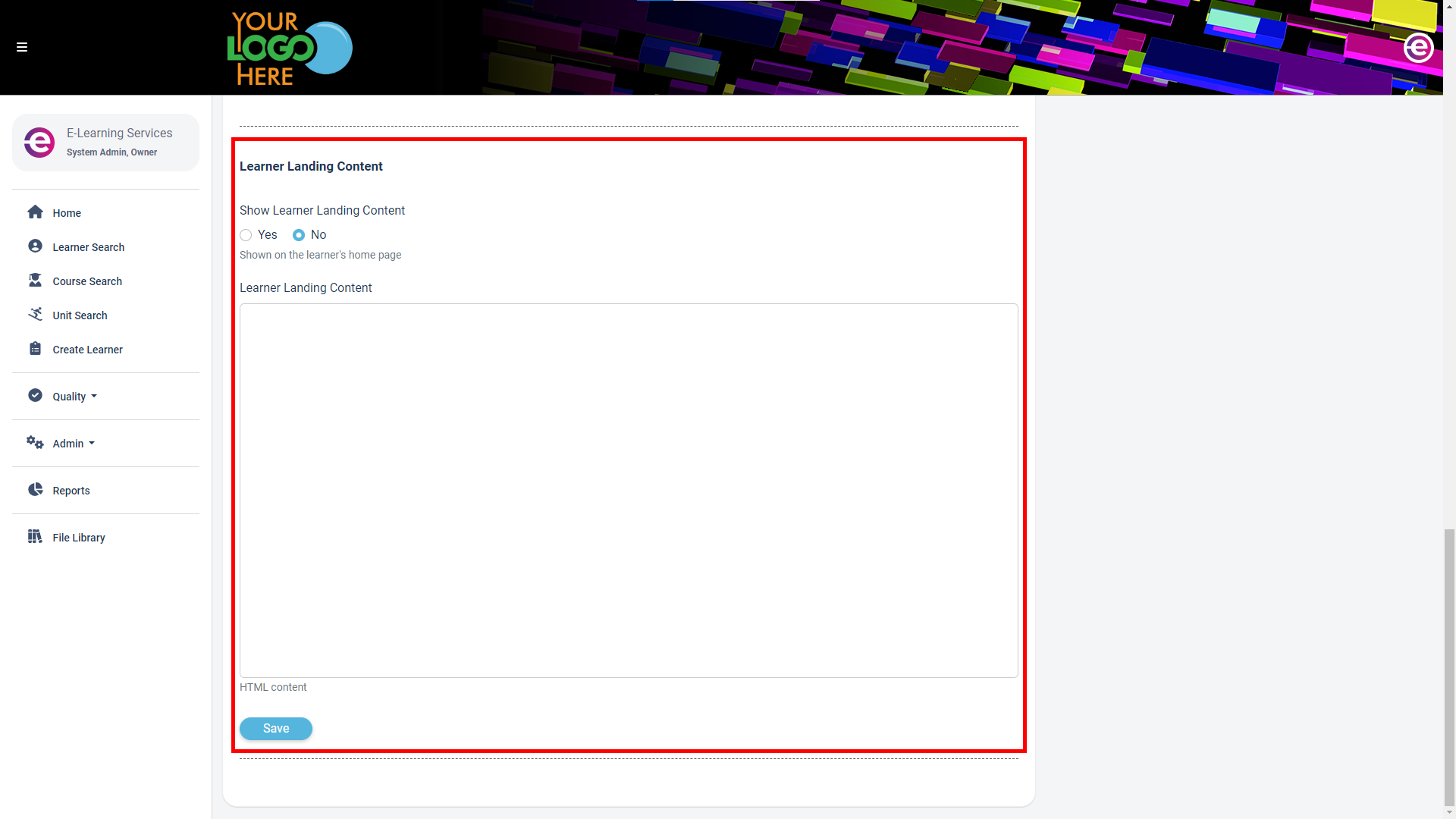Select No for Show Learner Landing Content
The image size is (1456, 819).
pos(299,235)
